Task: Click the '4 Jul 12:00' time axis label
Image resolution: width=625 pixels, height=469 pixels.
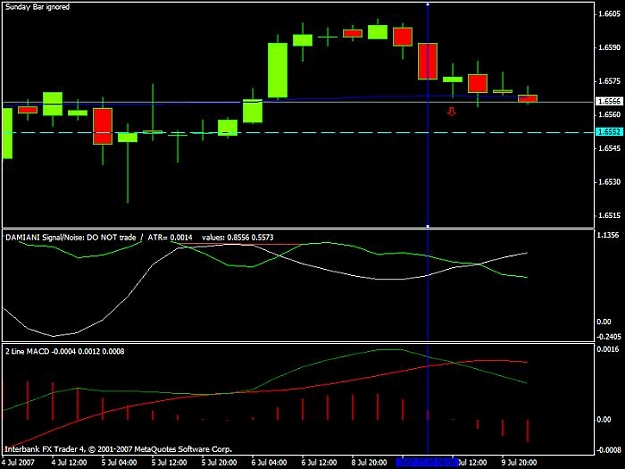Action: pos(69,463)
